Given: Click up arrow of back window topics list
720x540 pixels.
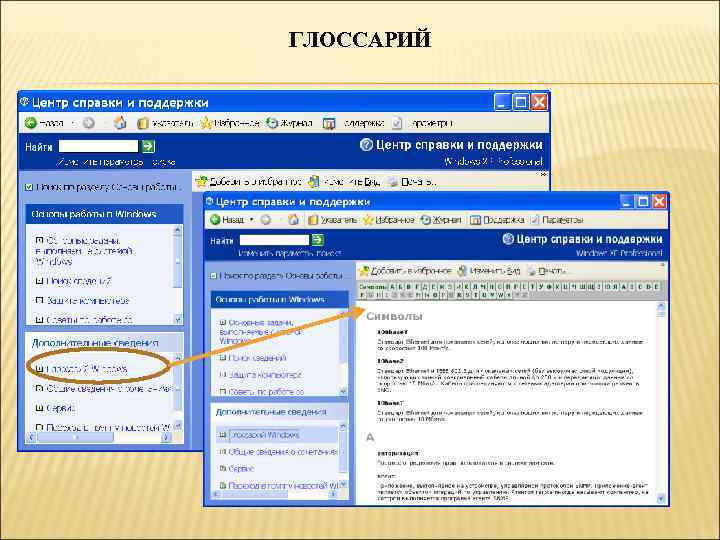Looking at the screenshot, I should [x=178, y=230].
